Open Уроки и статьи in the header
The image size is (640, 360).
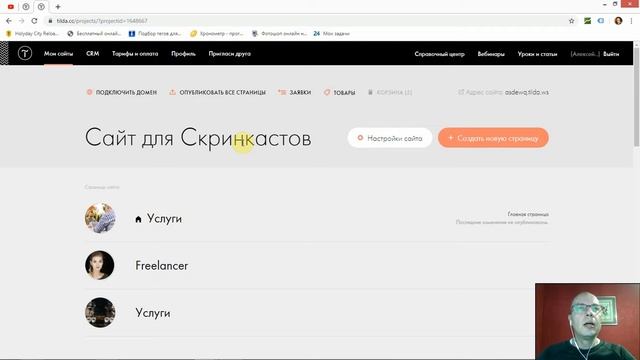[x=537, y=54]
